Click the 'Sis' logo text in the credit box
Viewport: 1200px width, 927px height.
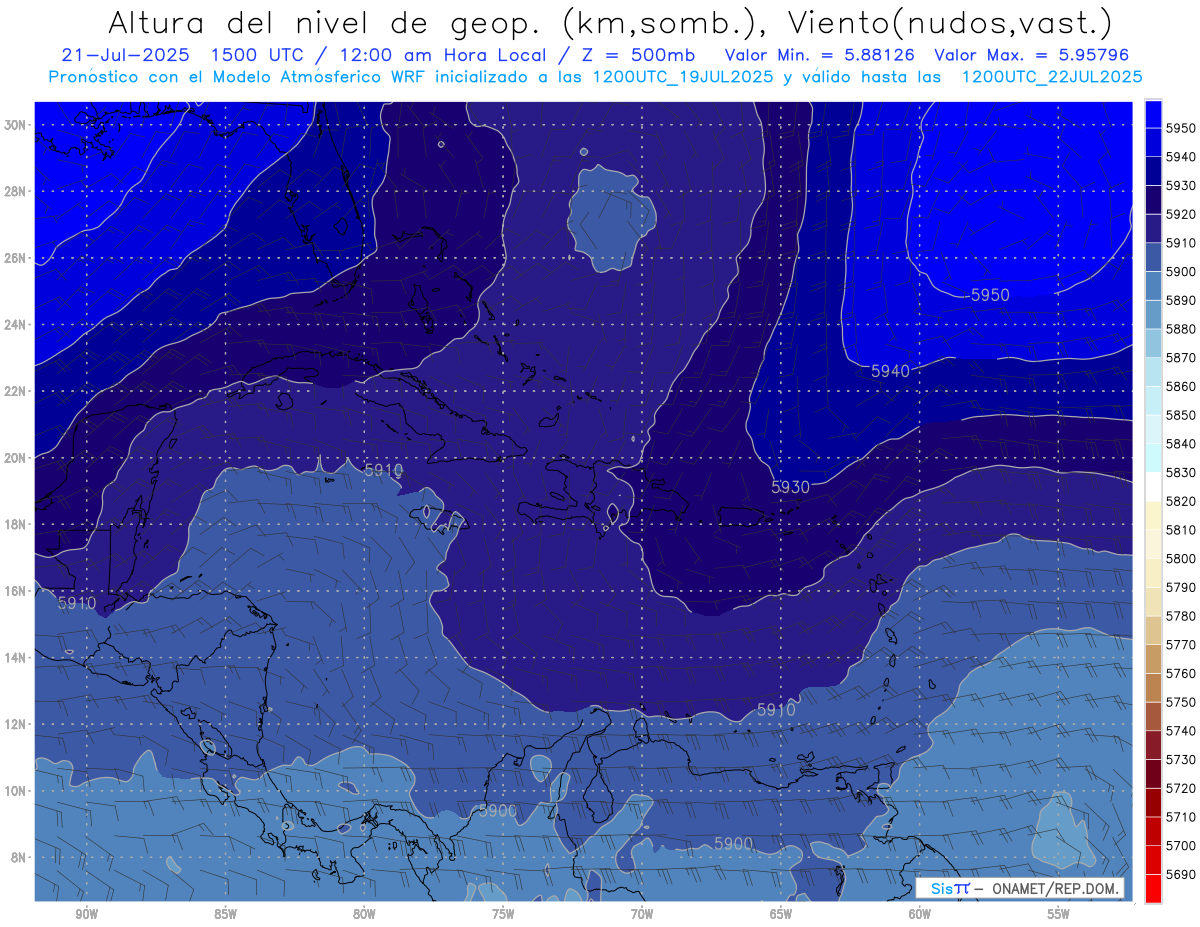click(x=943, y=888)
